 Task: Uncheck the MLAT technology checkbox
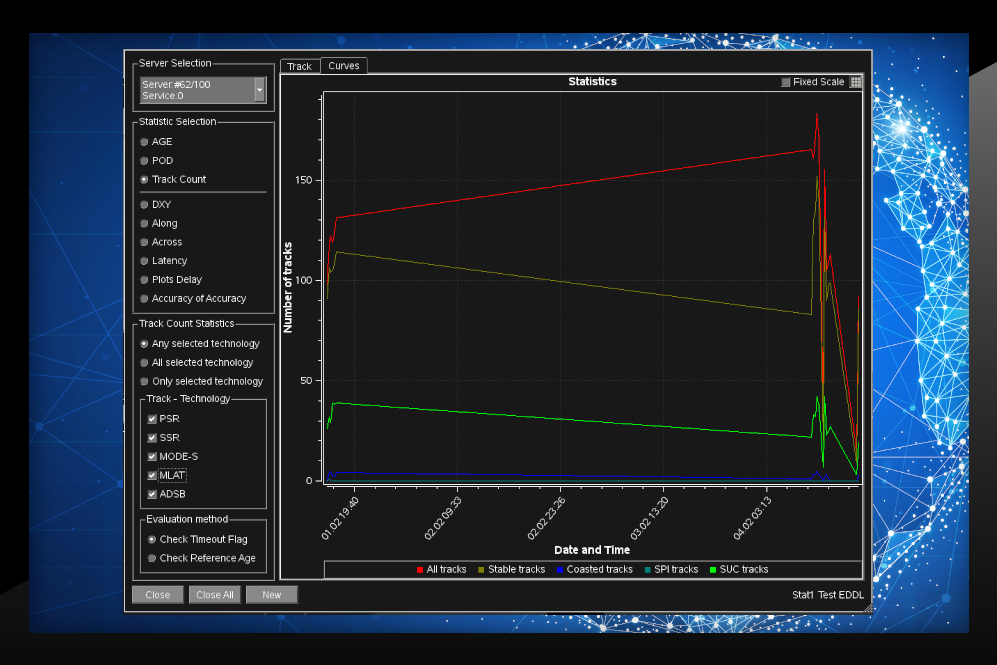(152, 475)
